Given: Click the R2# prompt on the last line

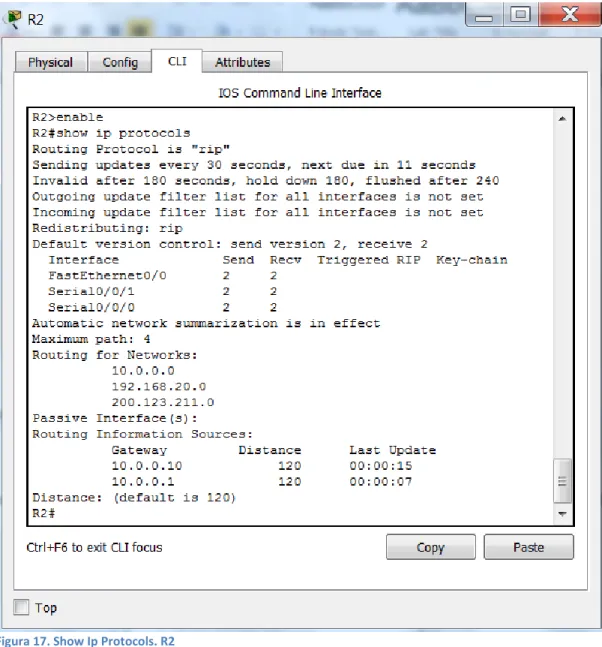Looking at the screenshot, I should pos(44,513).
